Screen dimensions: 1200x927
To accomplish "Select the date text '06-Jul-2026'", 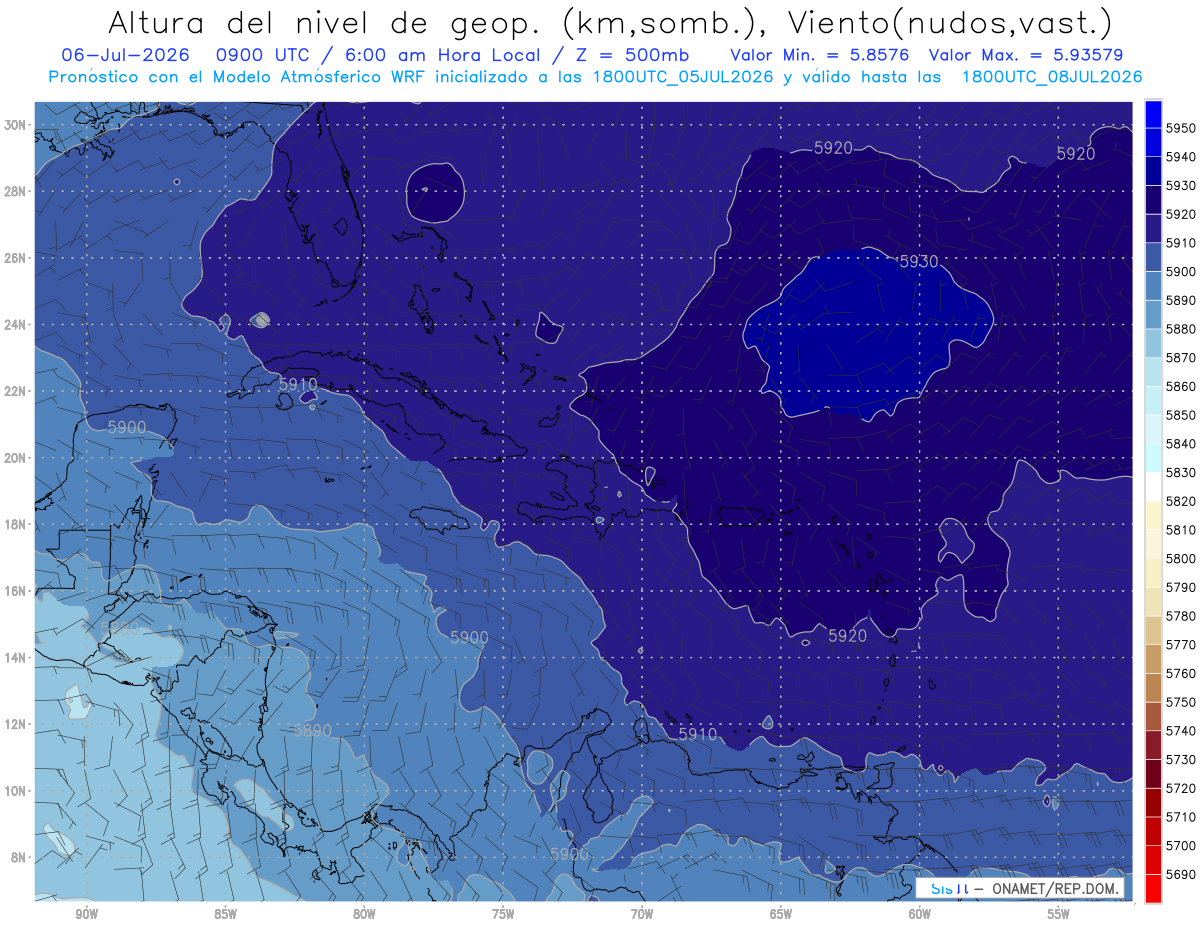I will [123, 54].
